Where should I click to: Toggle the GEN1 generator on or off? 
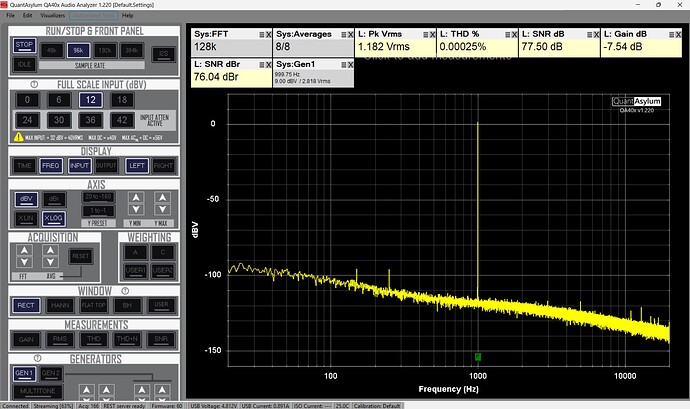tap(24, 372)
